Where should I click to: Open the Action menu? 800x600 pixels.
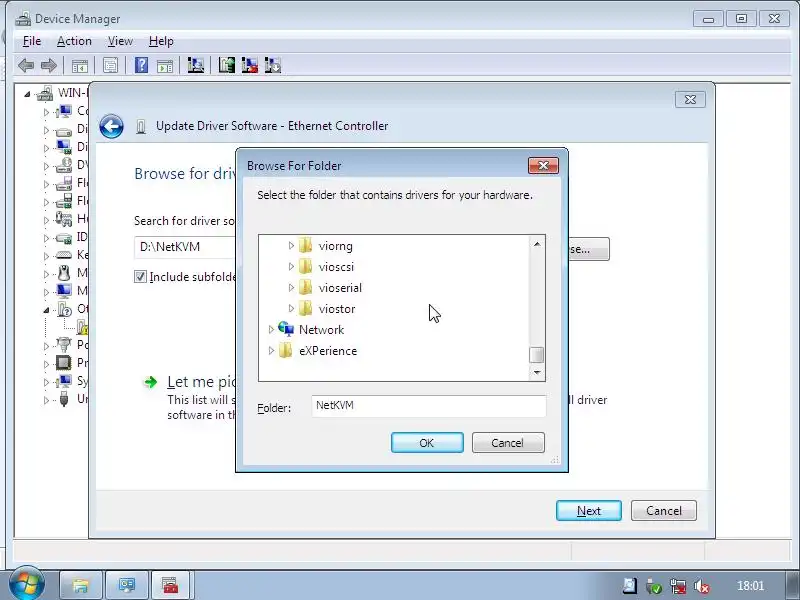[74, 41]
